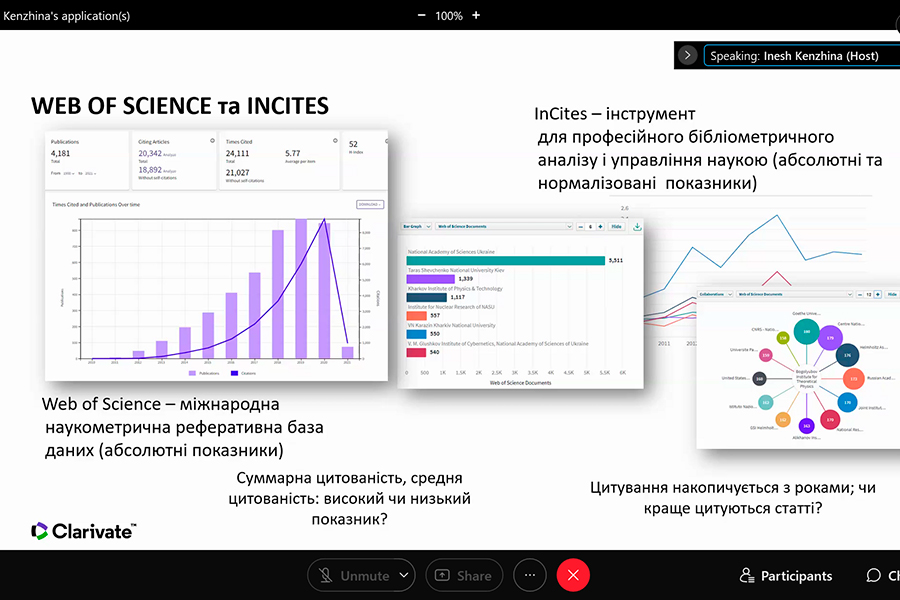Screen dimensions: 900x600
Task: Click the H-index value 52
Action: 353,144
